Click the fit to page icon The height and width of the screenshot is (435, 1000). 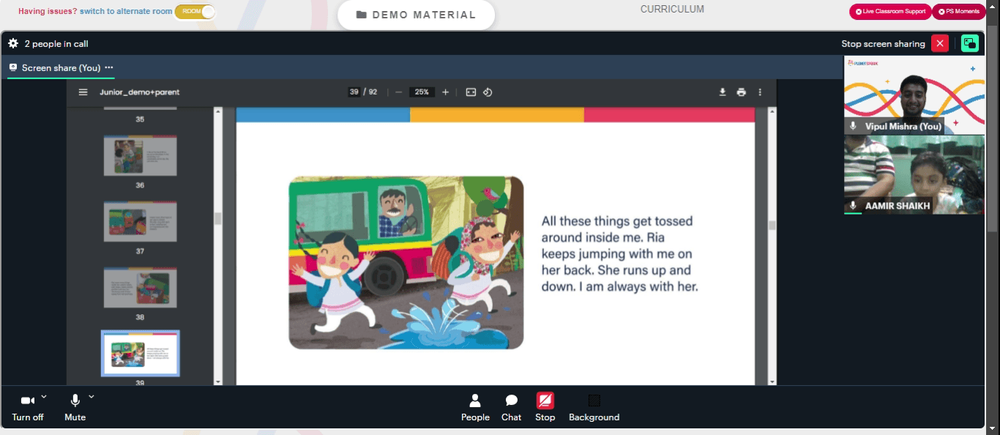(x=471, y=92)
